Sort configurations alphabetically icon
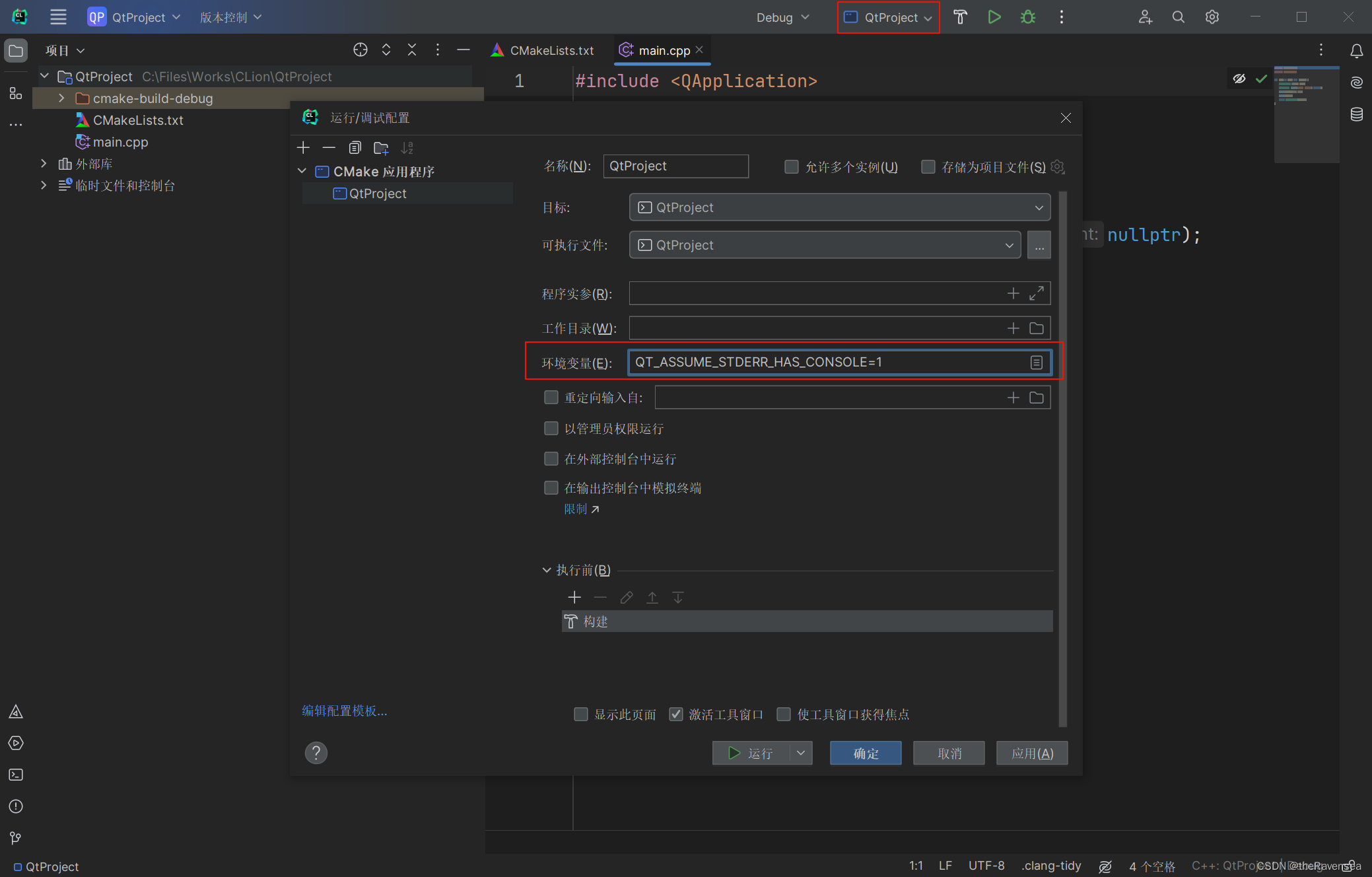The width and height of the screenshot is (1372, 877). pyautogui.click(x=407, y=147)
